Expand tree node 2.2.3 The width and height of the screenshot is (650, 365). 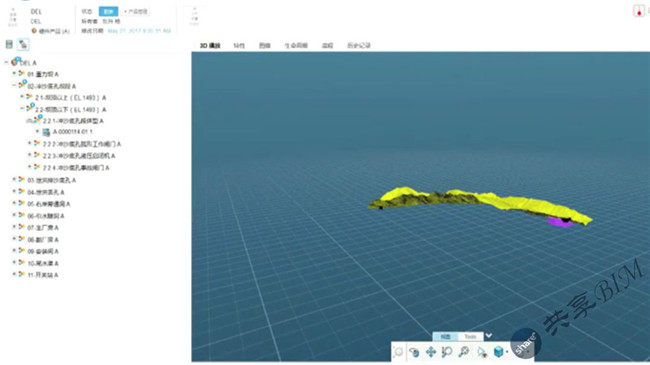pos(29,155)
